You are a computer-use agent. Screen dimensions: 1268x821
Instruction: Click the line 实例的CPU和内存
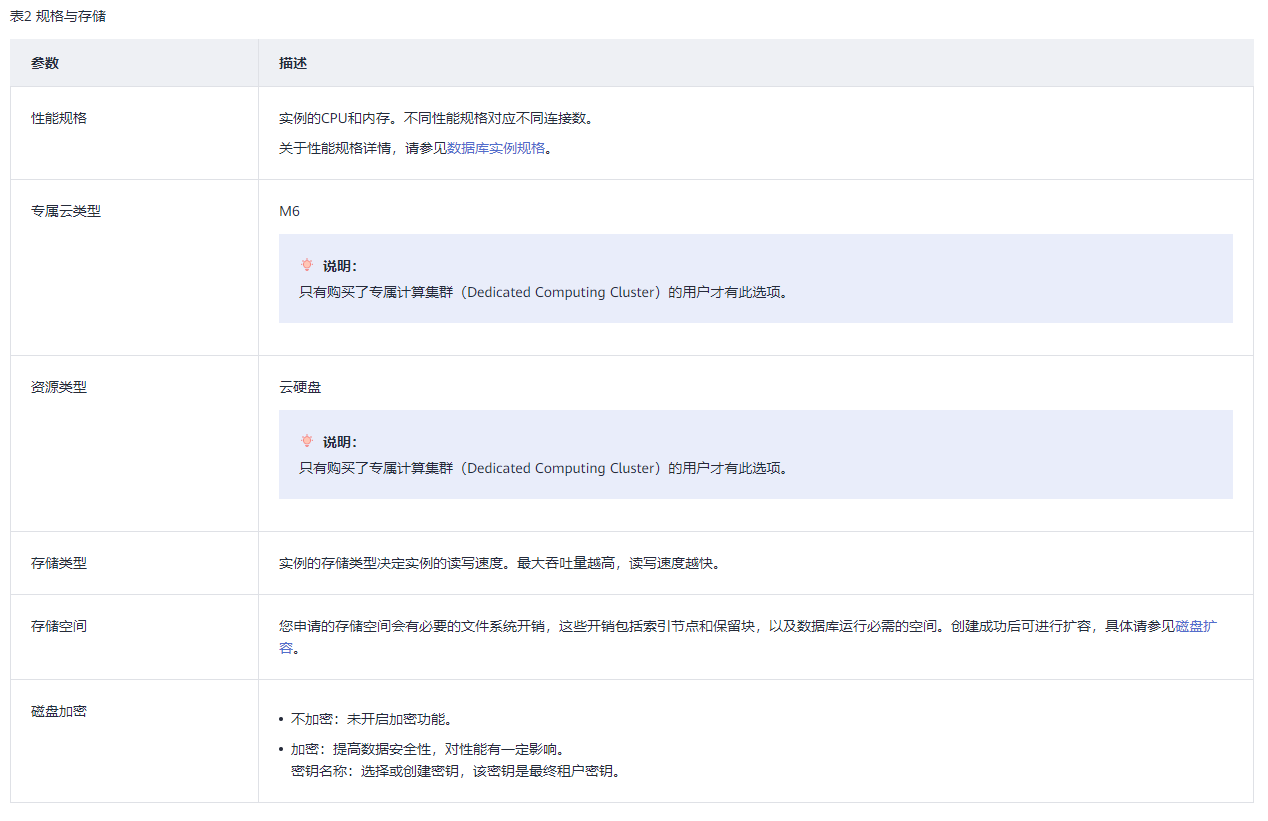coord(437,118)
